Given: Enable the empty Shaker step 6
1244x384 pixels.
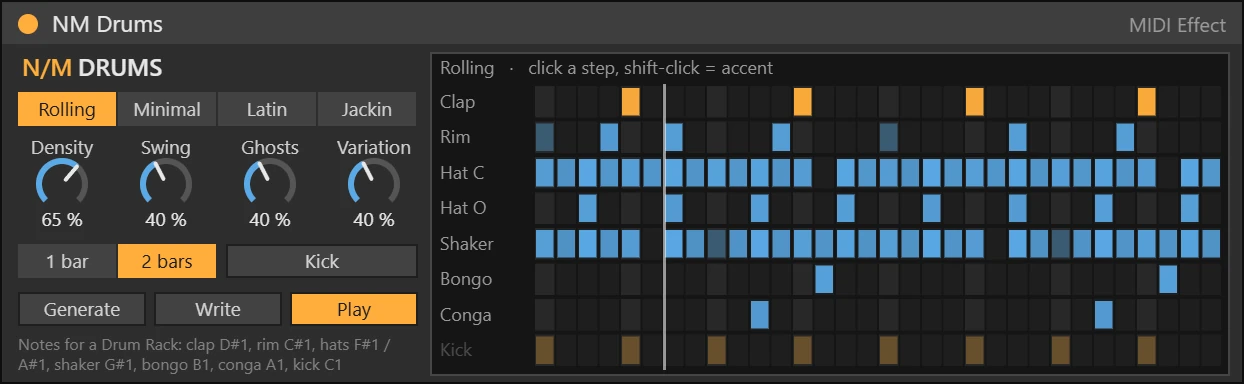Looking at the screenshot, I should [x=652, y=243].
